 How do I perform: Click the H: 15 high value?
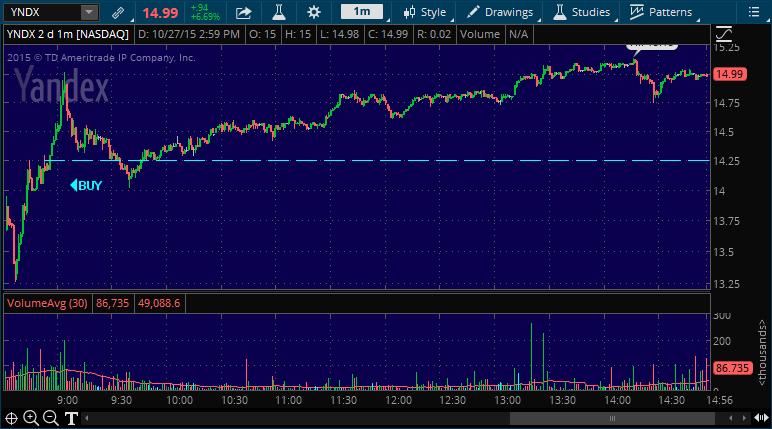tap(298, 34)
